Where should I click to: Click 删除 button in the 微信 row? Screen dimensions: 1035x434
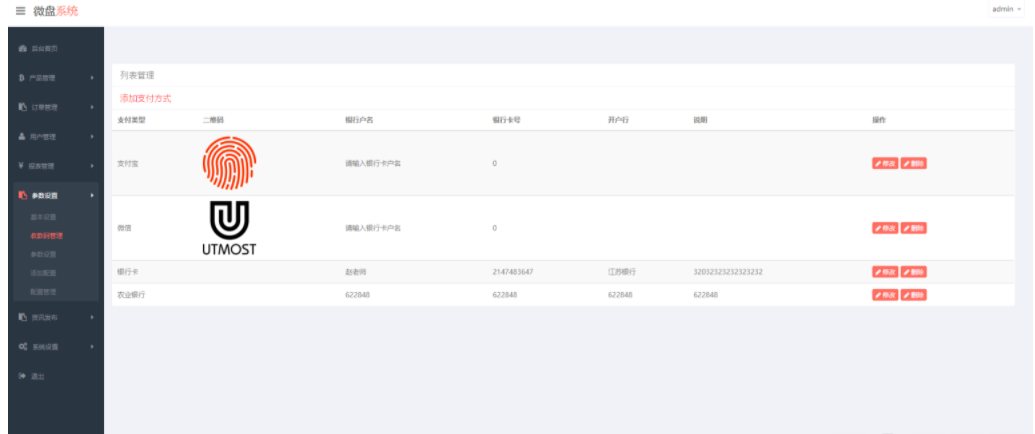914,228
